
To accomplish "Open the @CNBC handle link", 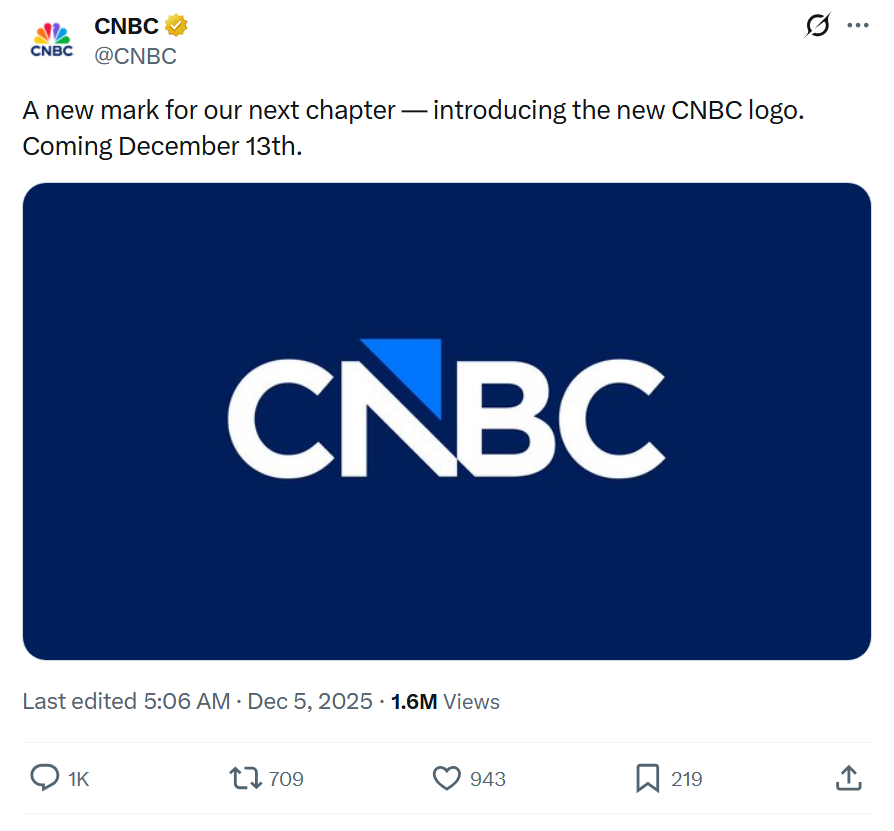I will click(x=135, y=56).
